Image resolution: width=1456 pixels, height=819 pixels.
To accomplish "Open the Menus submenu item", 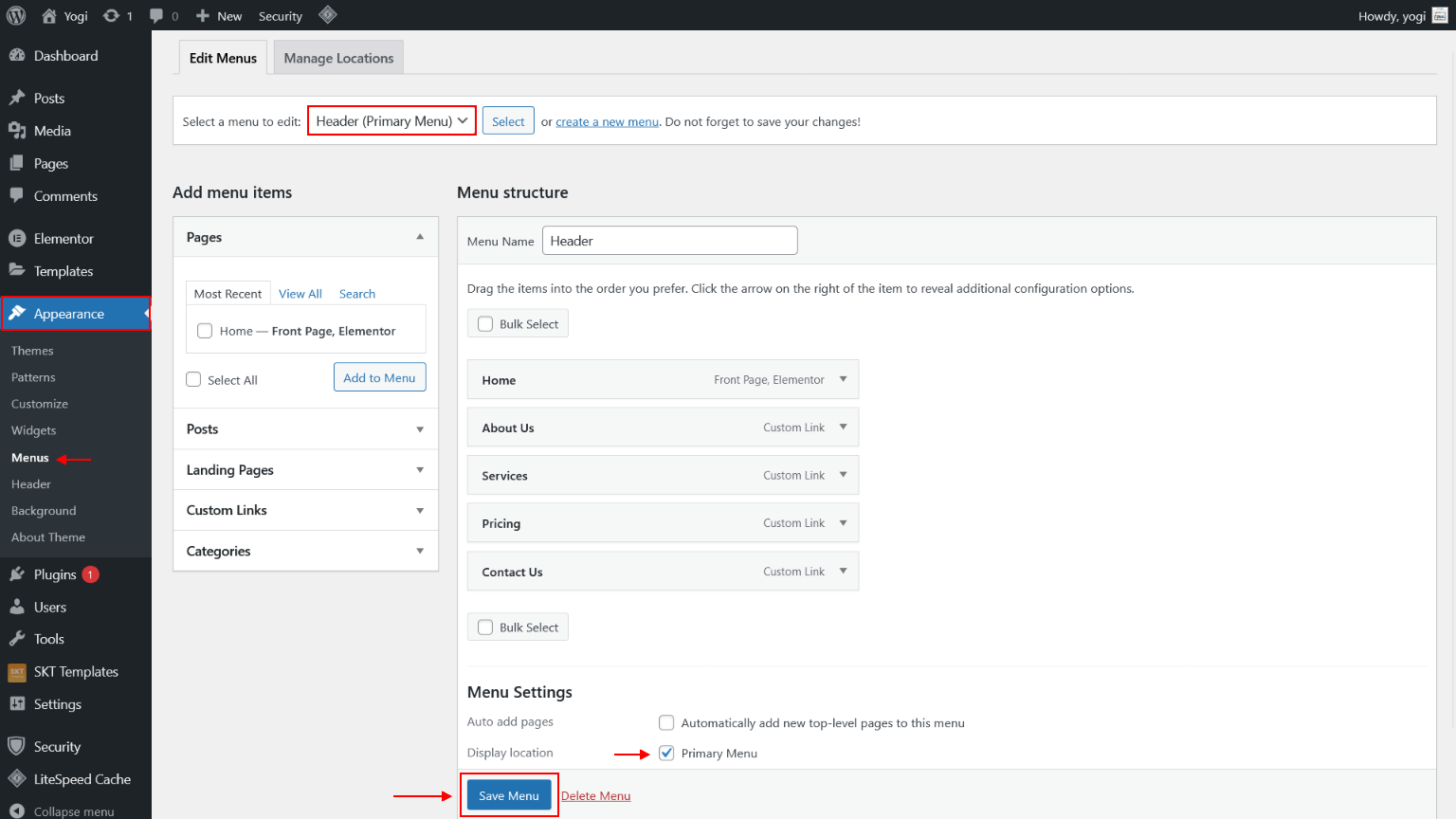I will (x=30, y=458).
